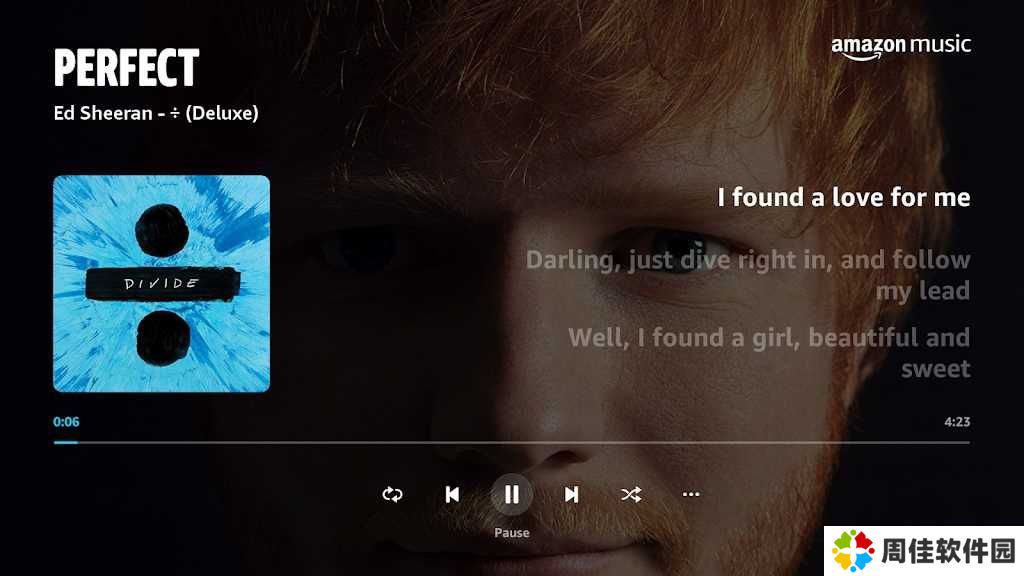Click the elapsed time 0:06 label
The image size is (1024, 576).
pos(66,422)
